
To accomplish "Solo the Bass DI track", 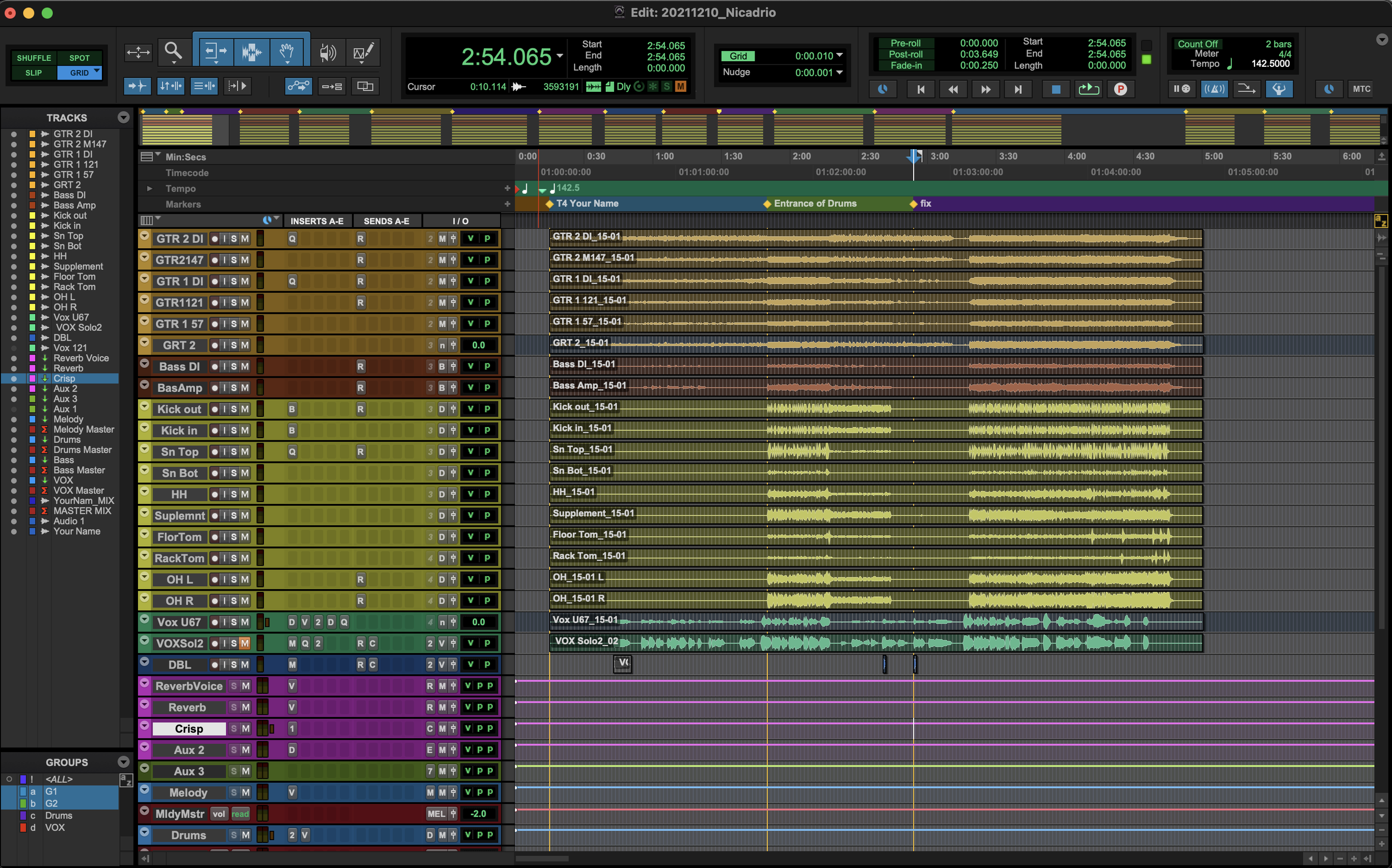I will point(234,366).
